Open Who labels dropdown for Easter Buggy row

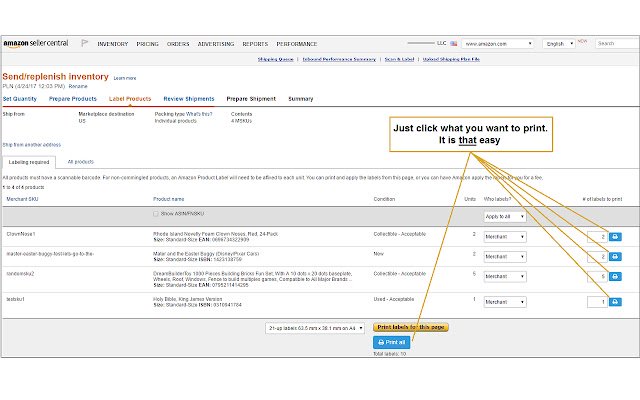click(x=505, y=257)
